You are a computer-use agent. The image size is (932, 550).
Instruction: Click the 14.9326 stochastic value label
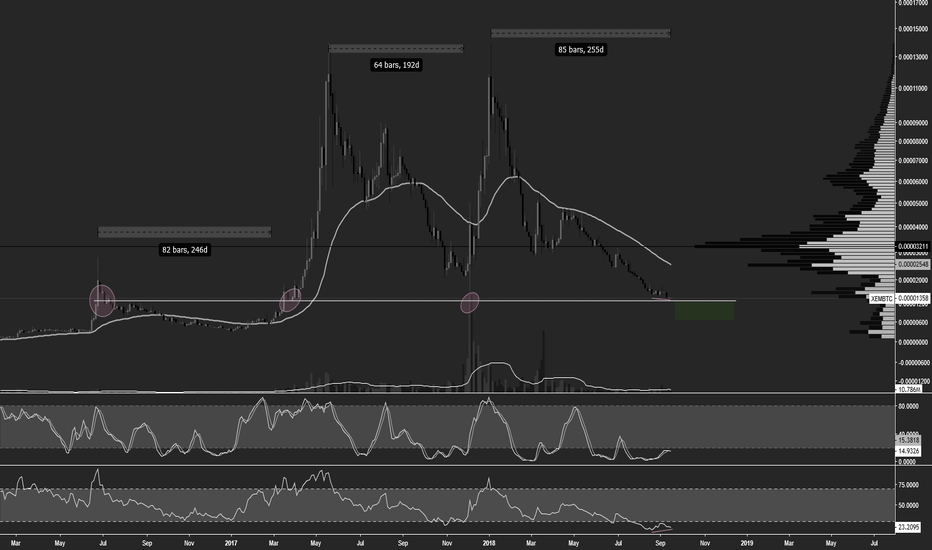pyautogui.click(x=909, y=451)
